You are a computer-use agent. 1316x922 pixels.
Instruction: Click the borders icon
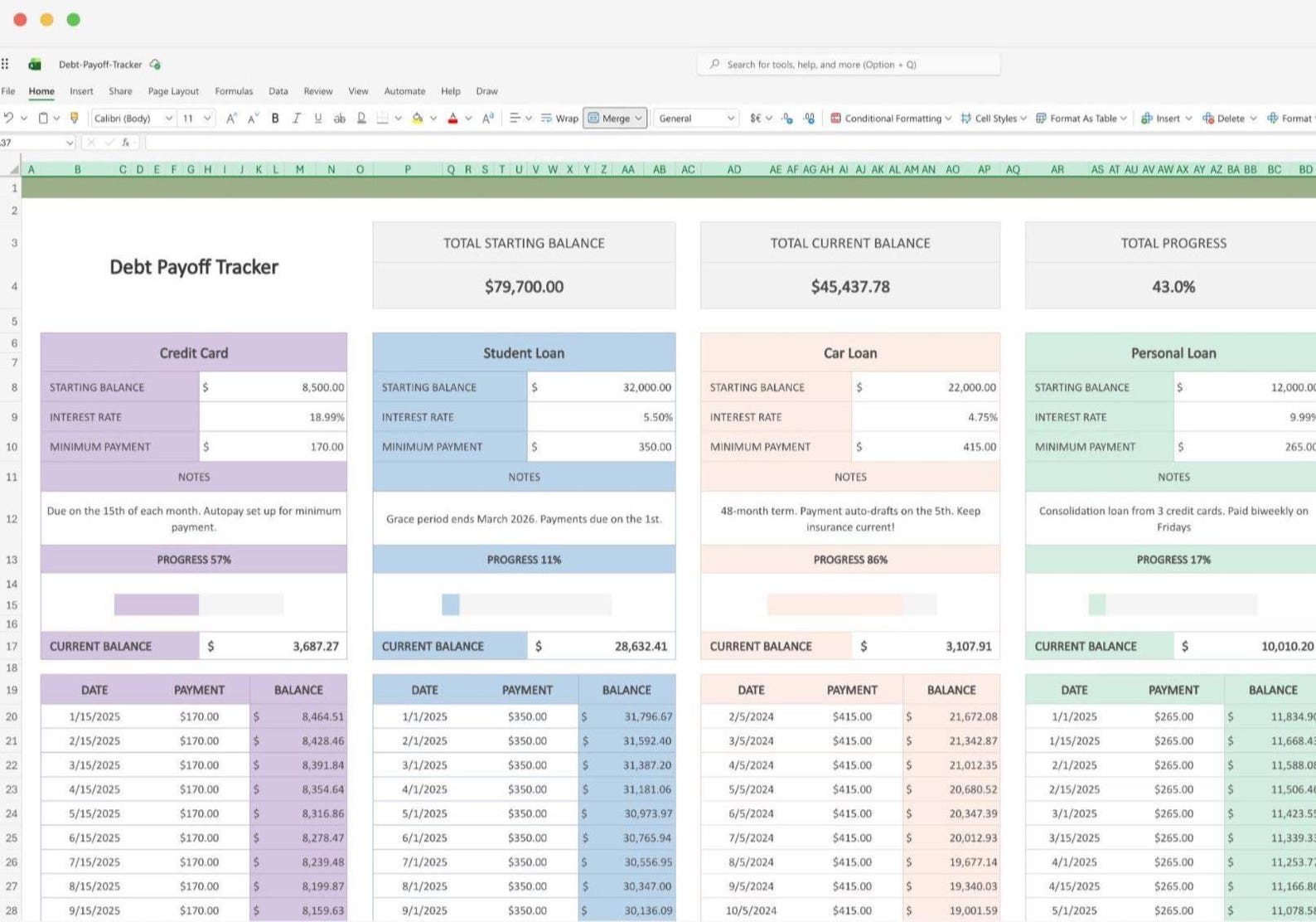pyautogui.click(x=382, y=119)
